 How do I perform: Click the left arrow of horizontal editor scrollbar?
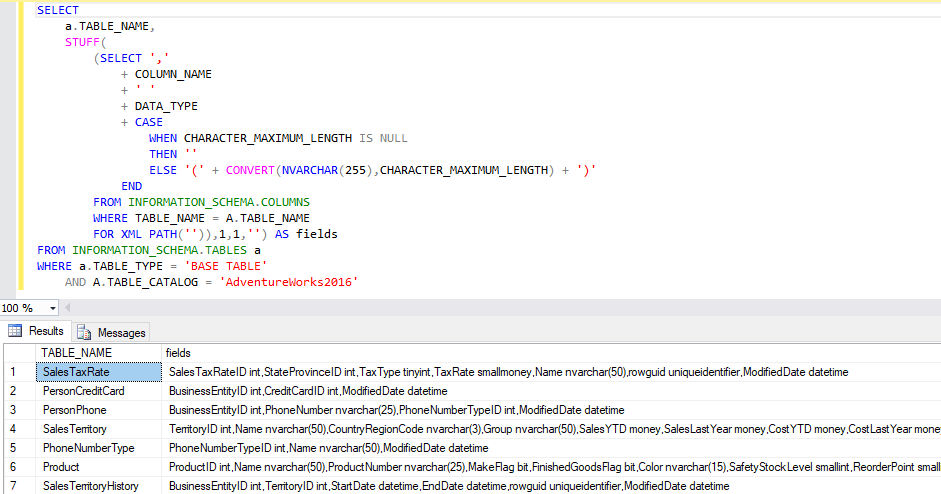click(67, 308)
